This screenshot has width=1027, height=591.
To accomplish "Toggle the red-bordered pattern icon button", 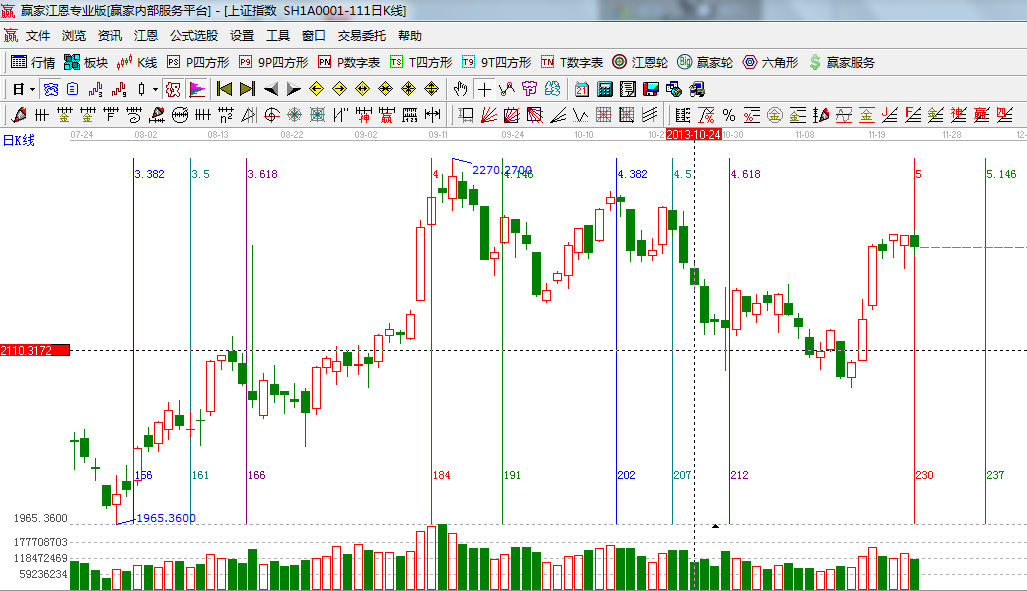I will 174,89.
